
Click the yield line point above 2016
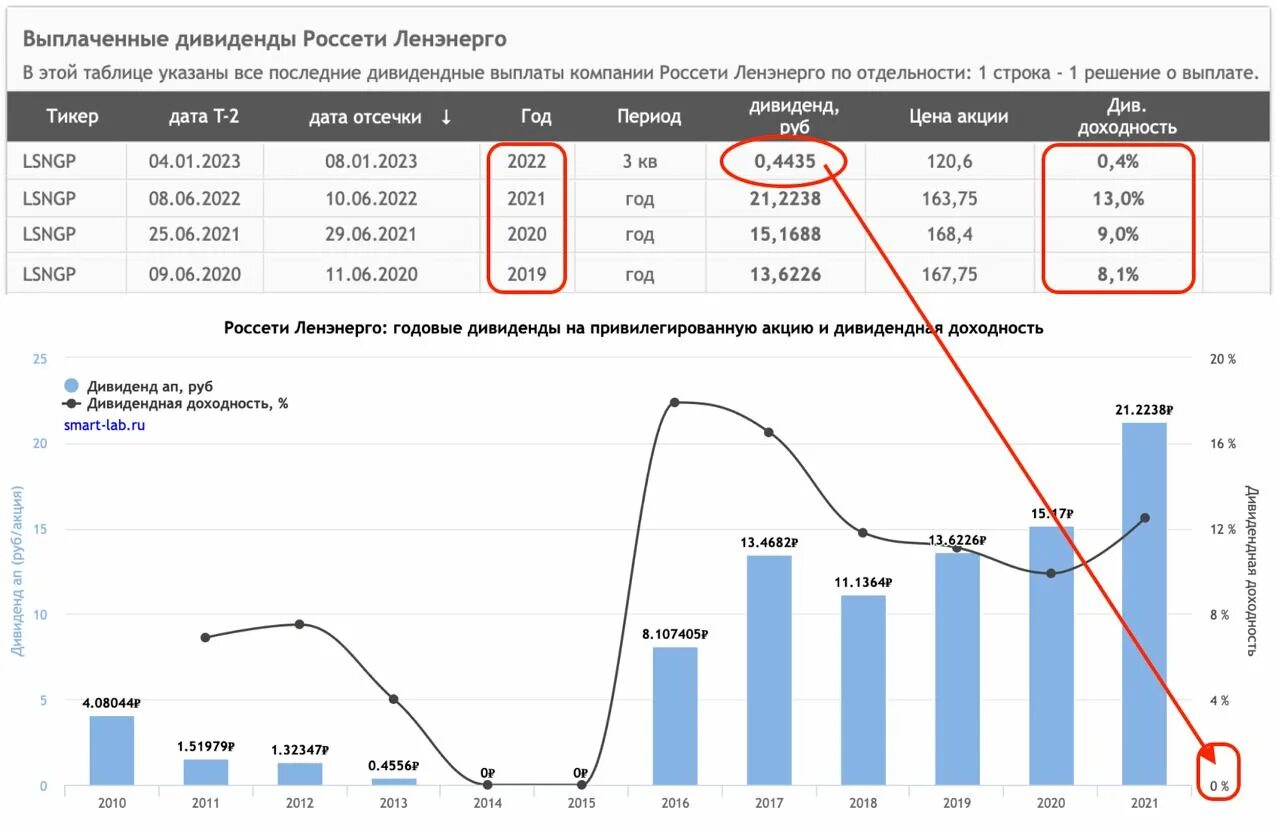(x=675, y=402)
